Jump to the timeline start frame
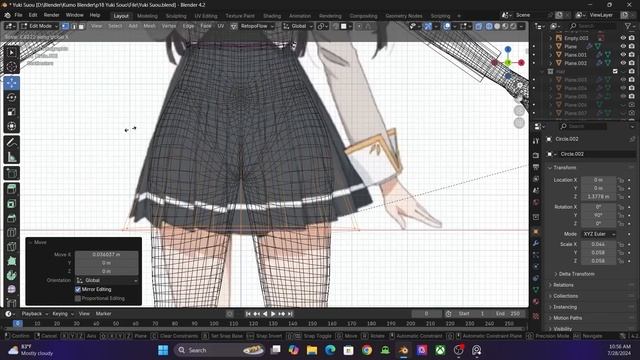Viewport: 640px width, 360px height. (248, 314)
